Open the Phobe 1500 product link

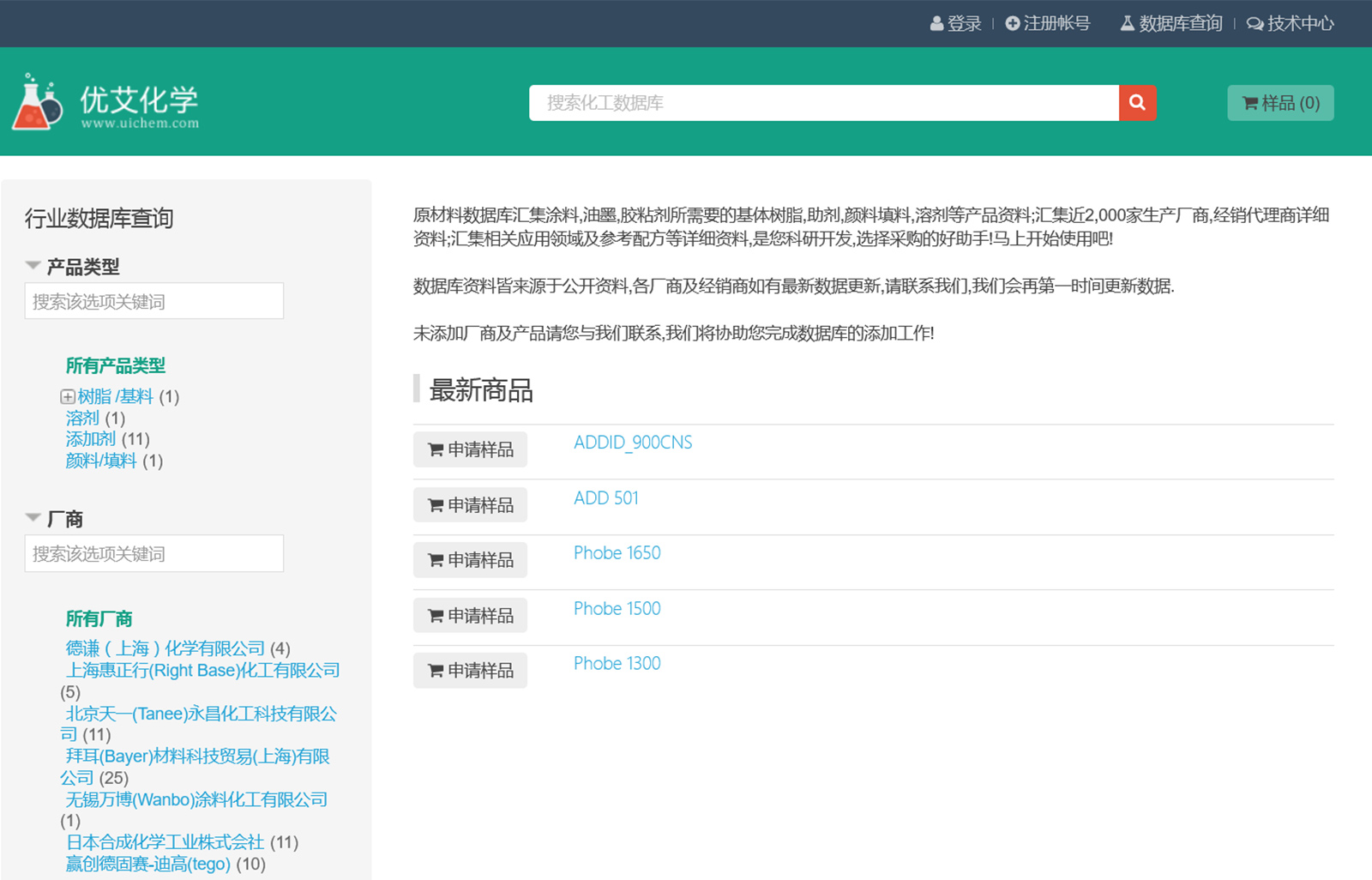point(617,608)
